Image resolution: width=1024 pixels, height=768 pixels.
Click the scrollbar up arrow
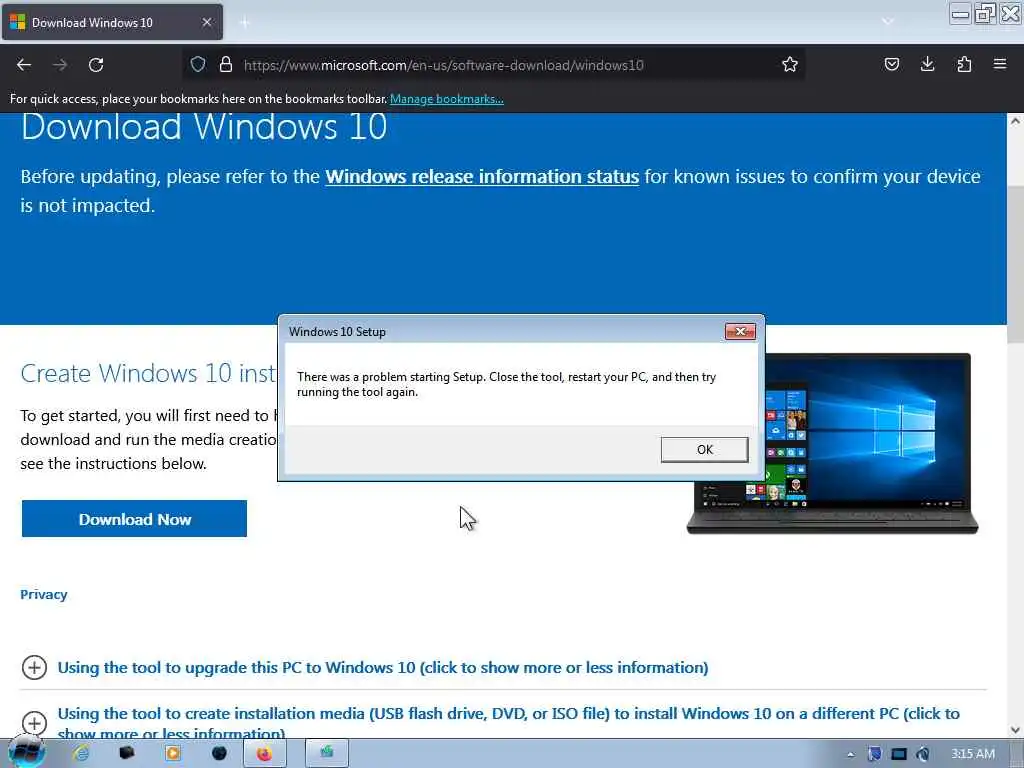pos(1015,121)
